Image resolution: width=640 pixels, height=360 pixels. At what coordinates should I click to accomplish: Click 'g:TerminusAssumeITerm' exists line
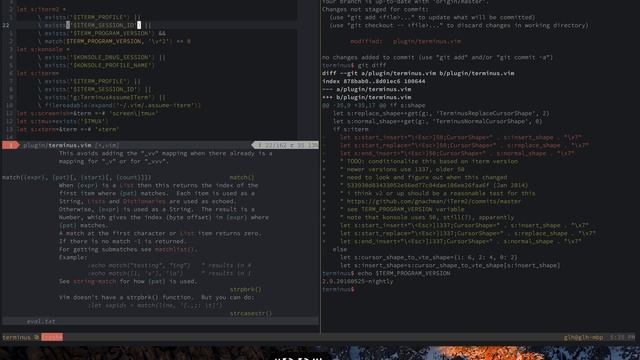click(x=101, y=98)
